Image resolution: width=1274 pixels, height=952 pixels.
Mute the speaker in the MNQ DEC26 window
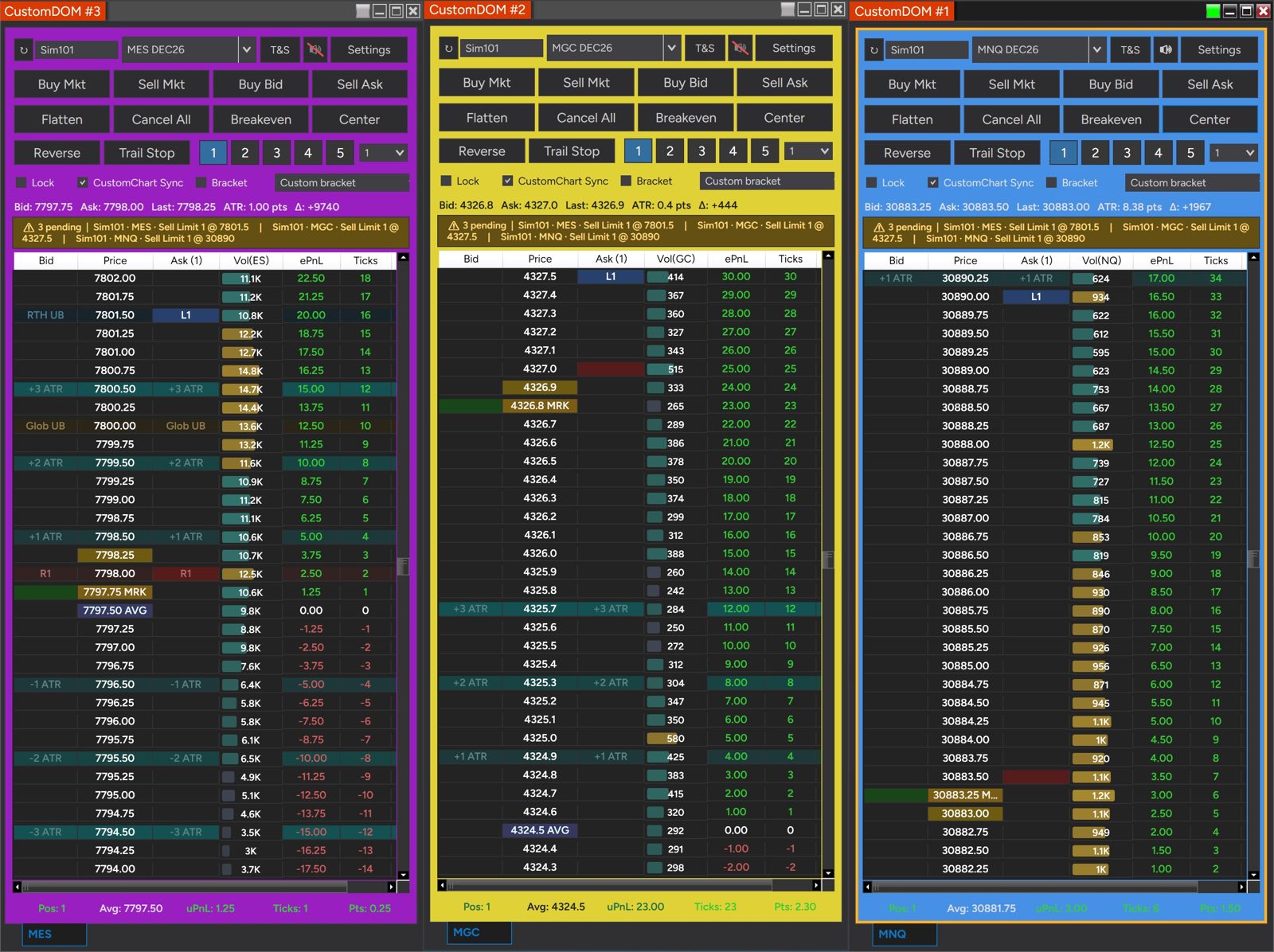click(x=1166, y=50)
